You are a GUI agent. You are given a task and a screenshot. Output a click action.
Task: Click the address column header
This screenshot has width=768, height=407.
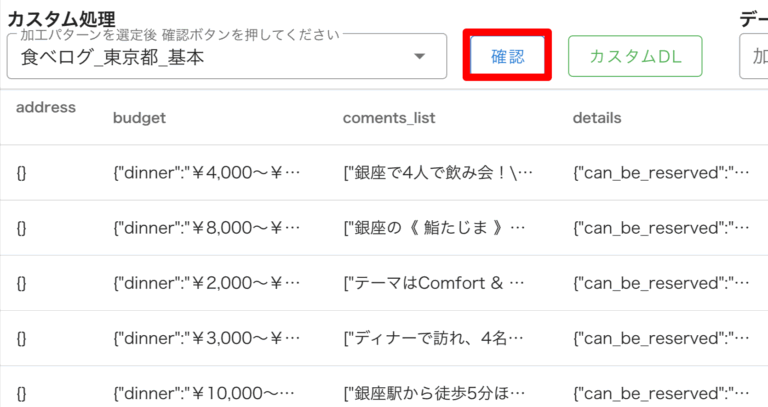(46, 107)
